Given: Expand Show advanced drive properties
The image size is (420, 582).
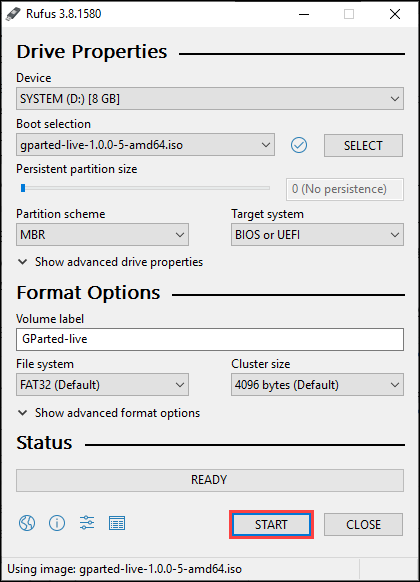Looking at the screenshot, I should pyautogui.click(x=110, y=262).
